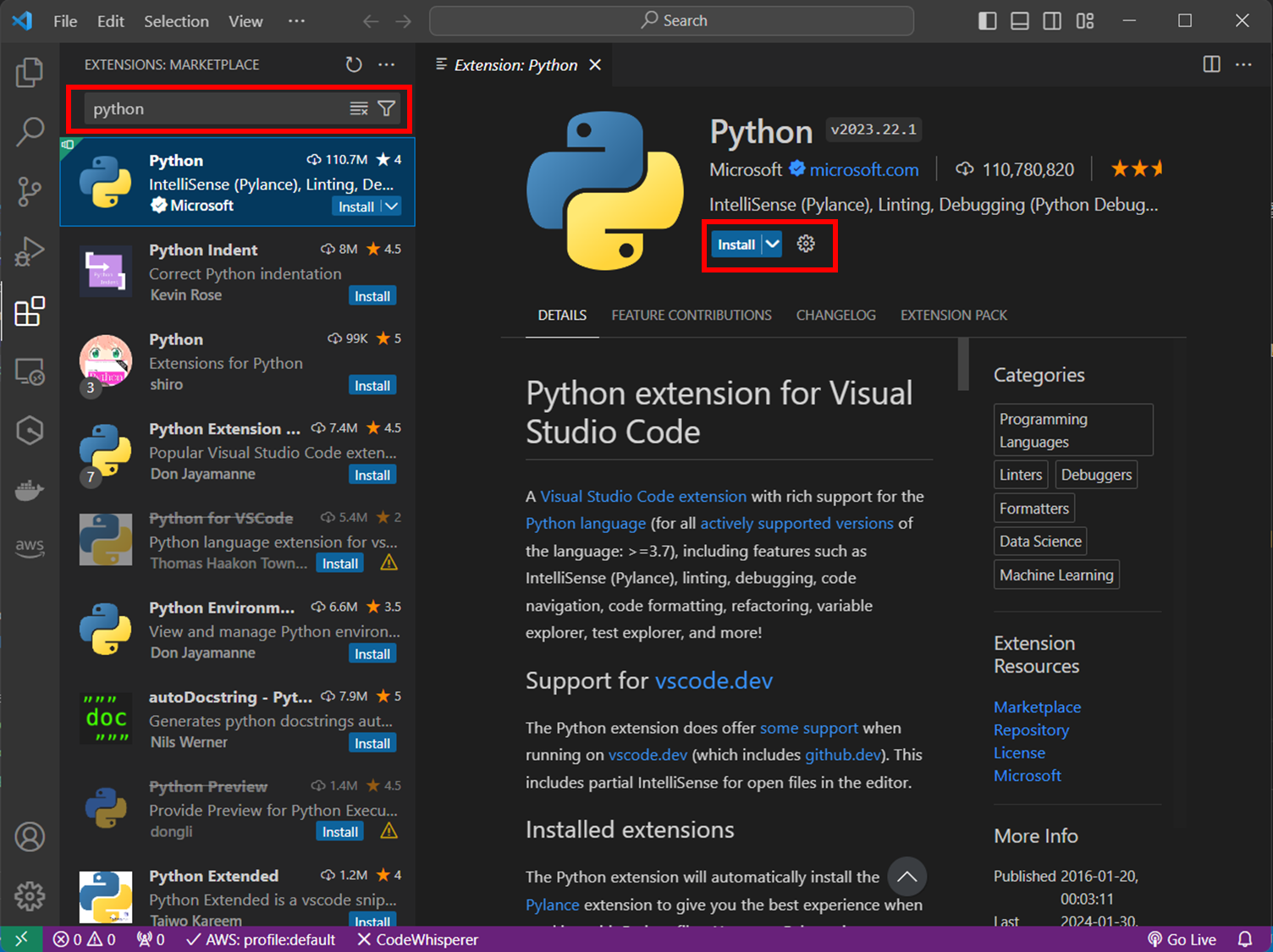Follow the vscode.dev heading link
This screenshot has height=952, width=1273.
[x=714, y=680]
